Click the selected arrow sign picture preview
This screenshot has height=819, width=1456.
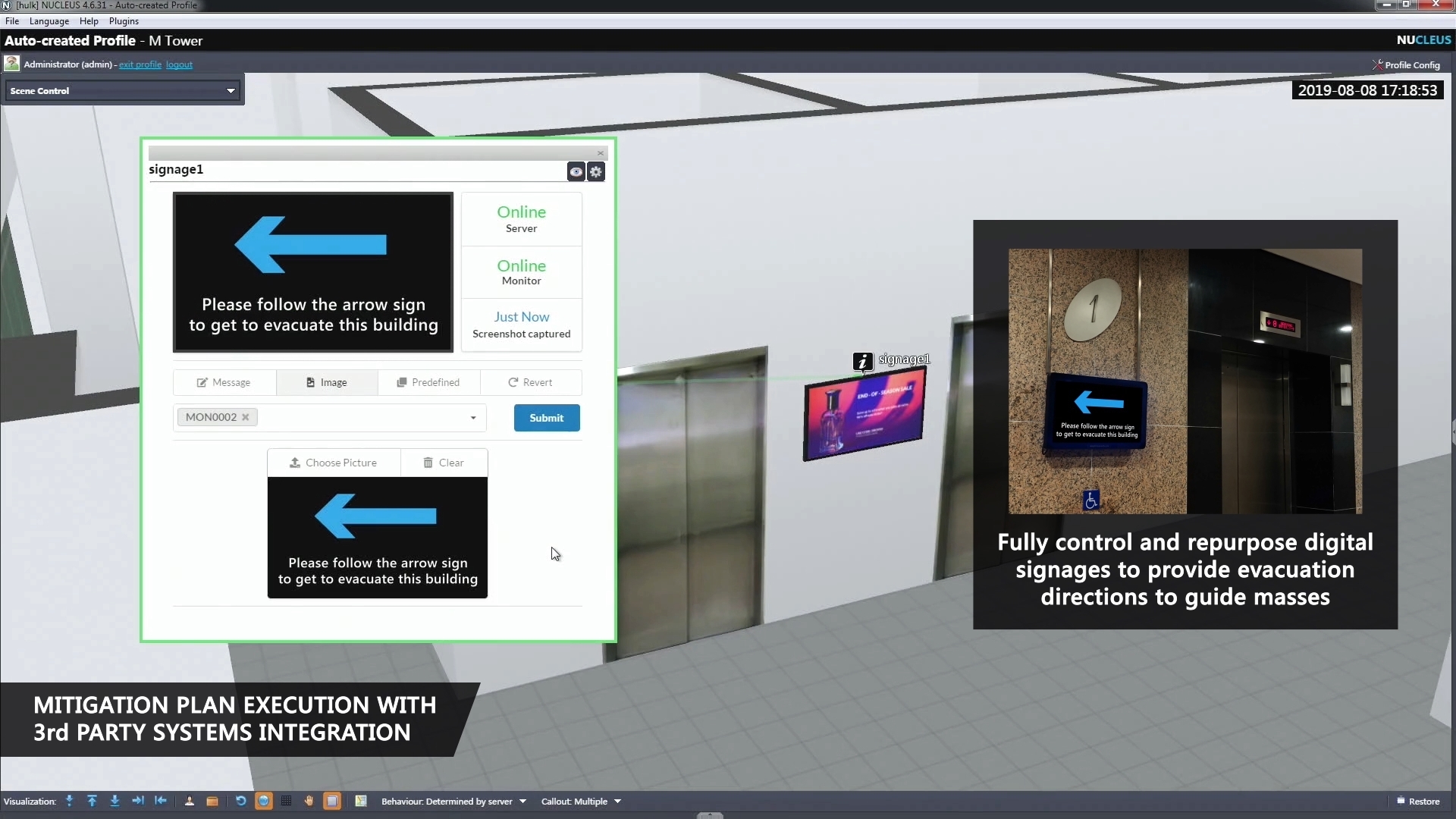[x=378, y=538]
